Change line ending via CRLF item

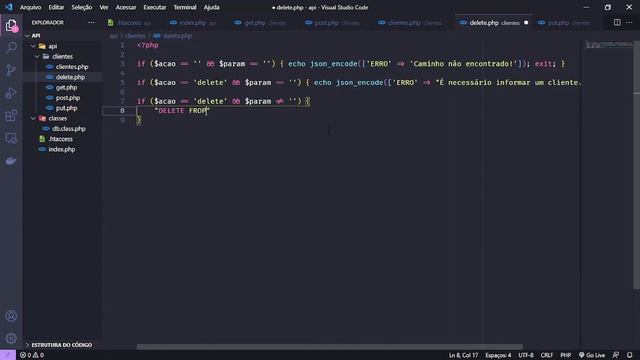[547, 355]
